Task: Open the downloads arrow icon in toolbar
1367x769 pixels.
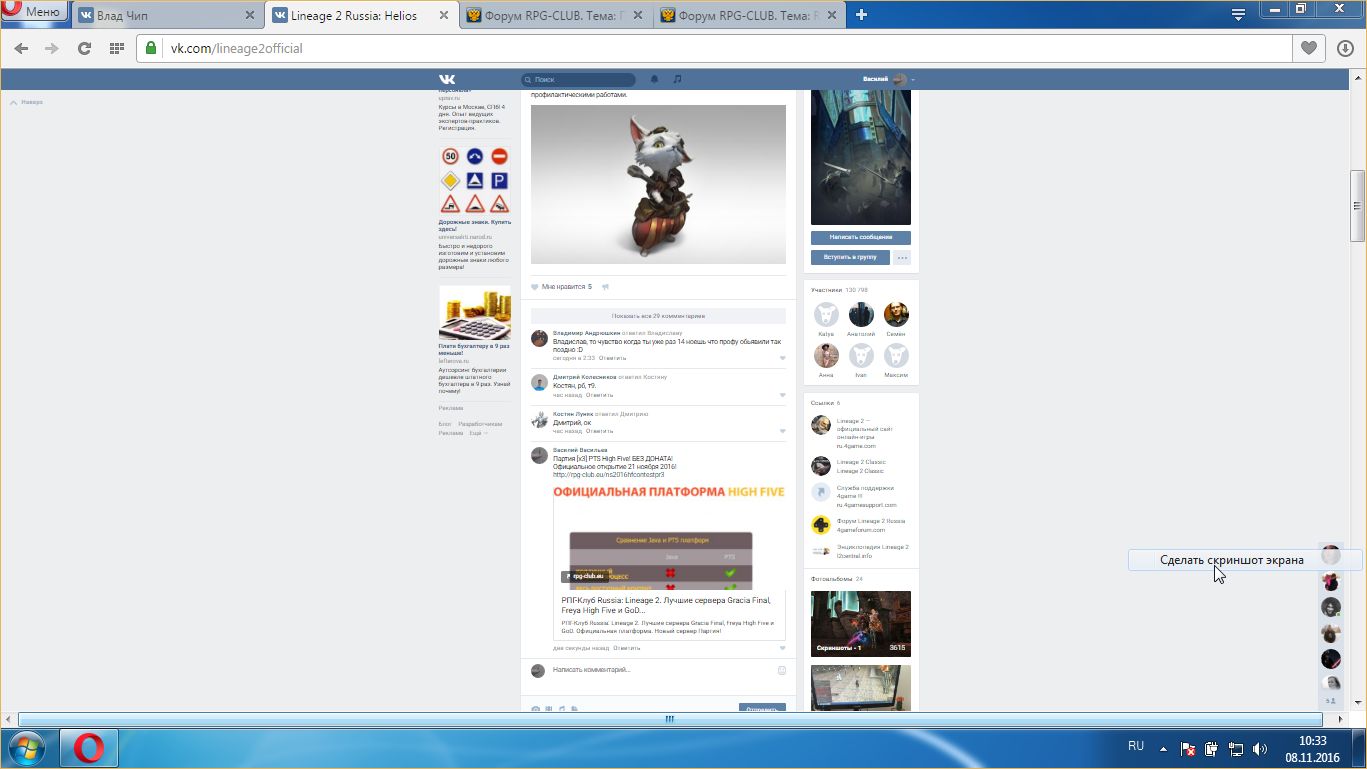Action: [1345, 48]
